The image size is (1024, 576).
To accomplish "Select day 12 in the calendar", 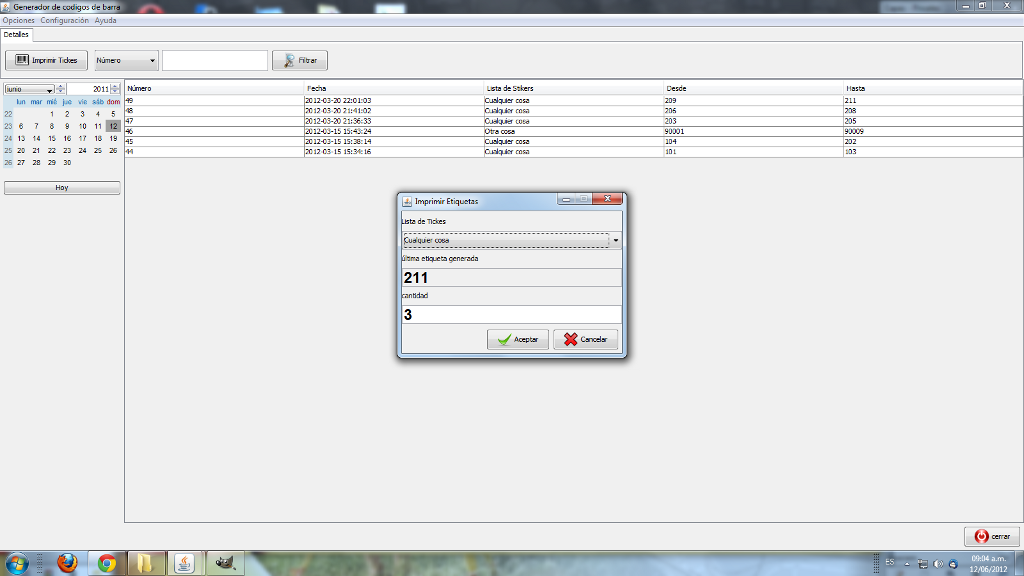I will 113,126.
